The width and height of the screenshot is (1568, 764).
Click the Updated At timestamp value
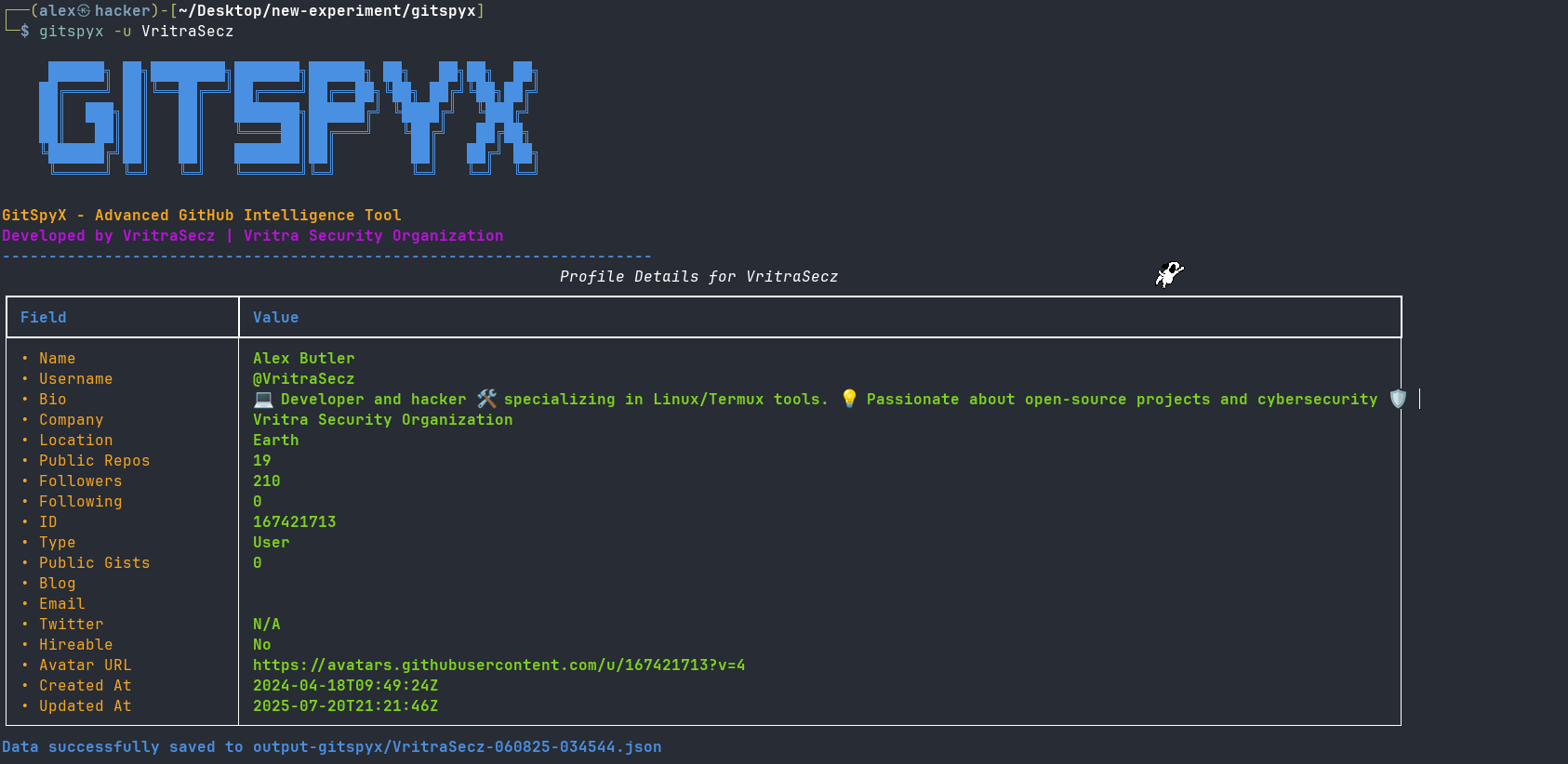345,706
